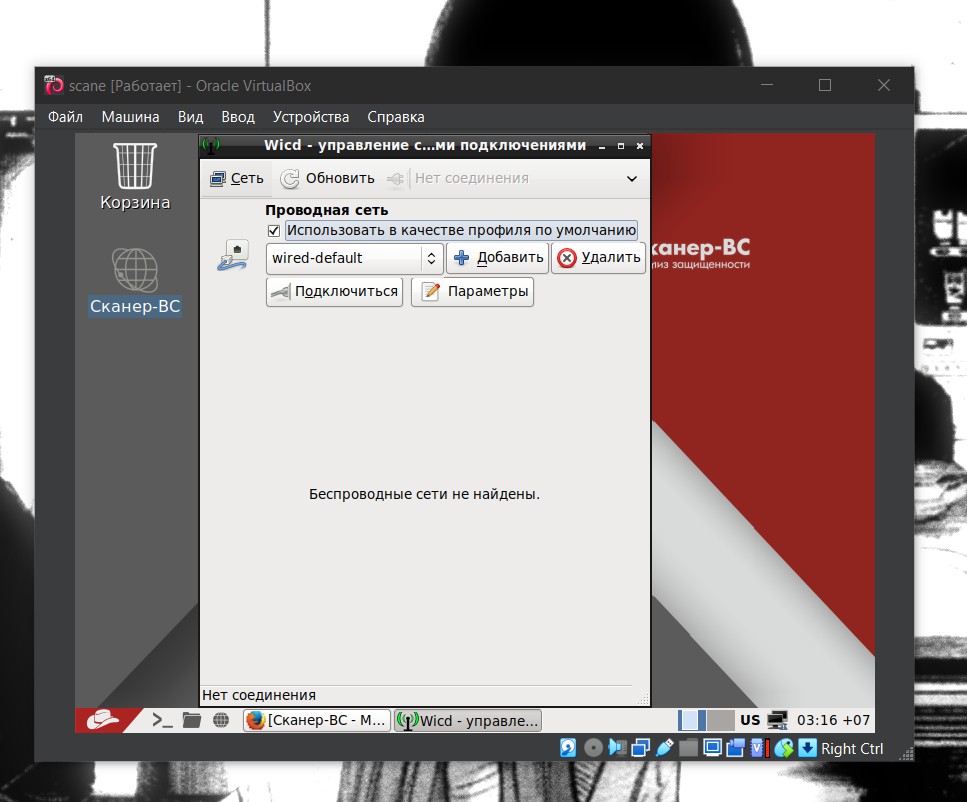Open the Корзина trash icon on the desktop
Image resolution: width=967 pixels, height=802 pixels.
click(x=135, y=176)
